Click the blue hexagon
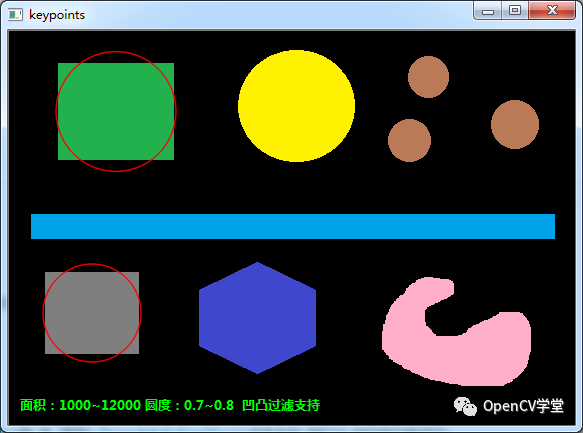This screenshot has width=583, height=433. point(257,318)
